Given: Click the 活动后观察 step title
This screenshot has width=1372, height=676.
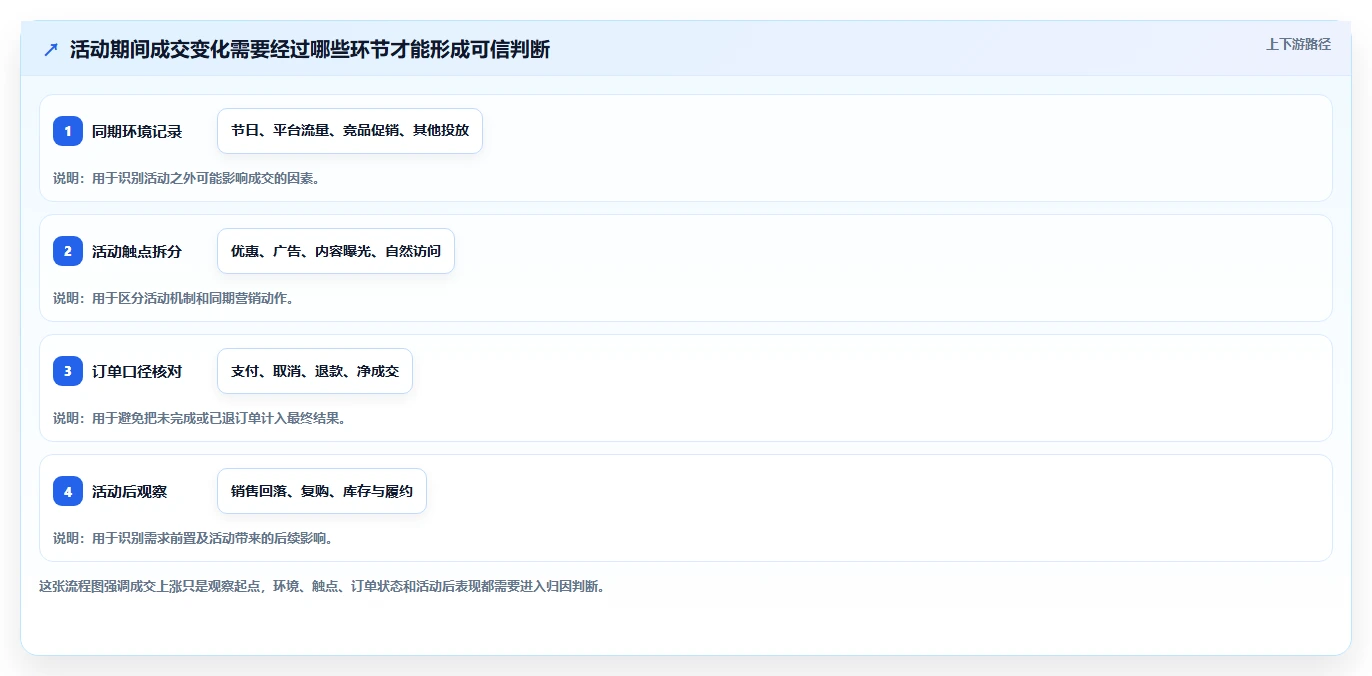Looking at the screenshot, I should coord(130,491).
